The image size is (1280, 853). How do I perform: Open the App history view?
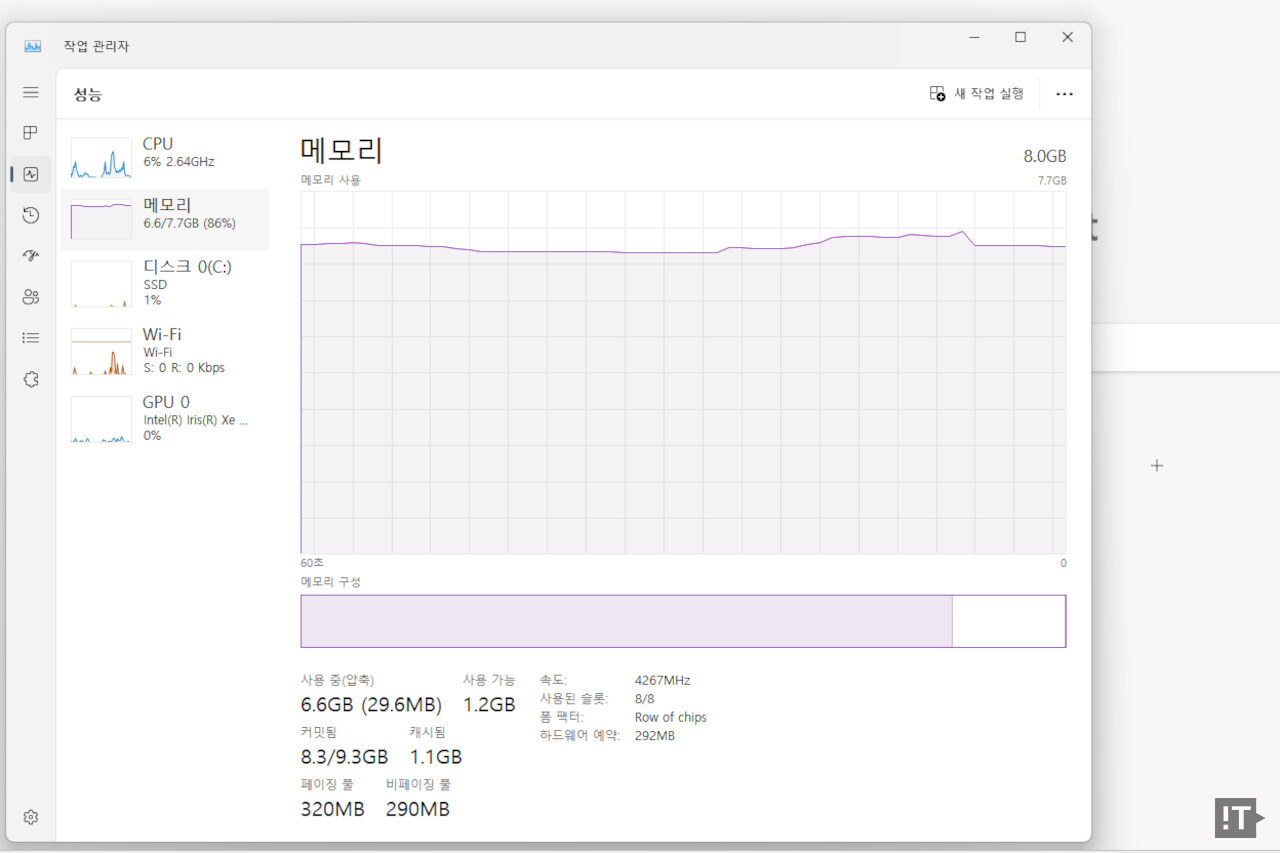pyautogui.click(x=30, y=215)
